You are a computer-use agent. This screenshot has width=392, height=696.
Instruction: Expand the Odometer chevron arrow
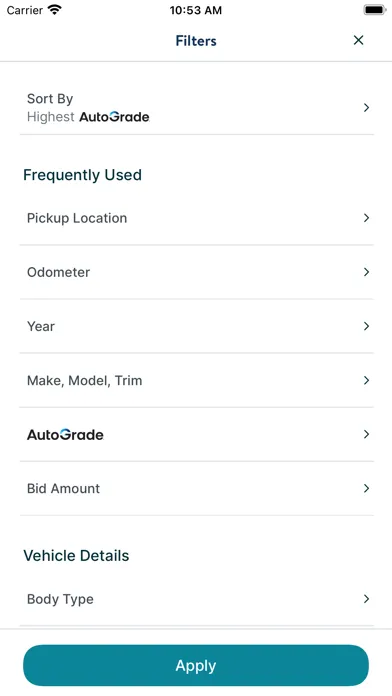[x=366, y=272]
